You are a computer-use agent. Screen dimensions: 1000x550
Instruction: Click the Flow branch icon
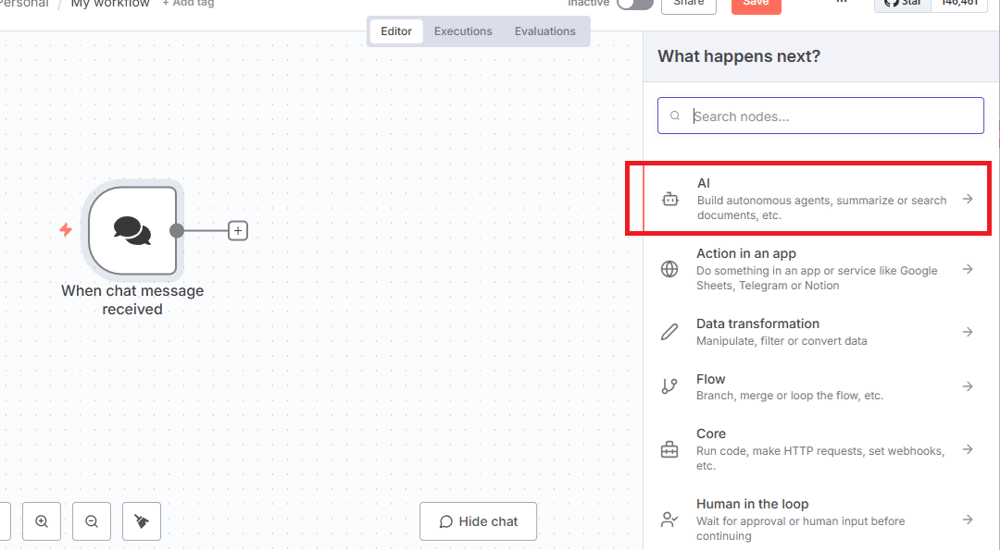670,387
